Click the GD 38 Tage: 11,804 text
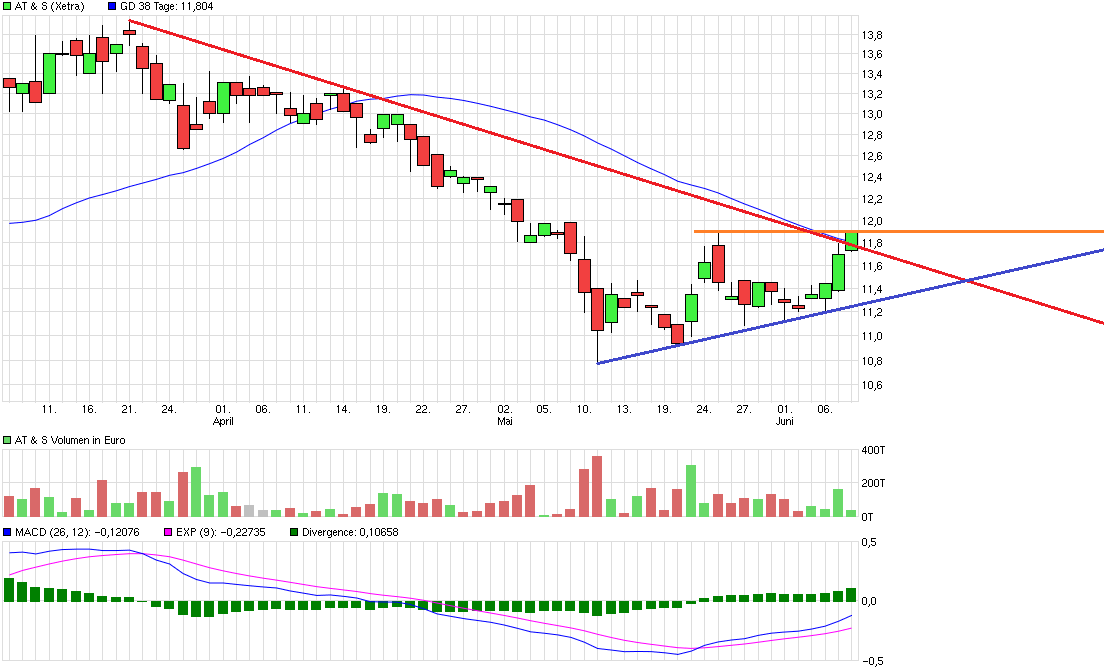This screenshot has width=1104, height=670. click(168, 6)
